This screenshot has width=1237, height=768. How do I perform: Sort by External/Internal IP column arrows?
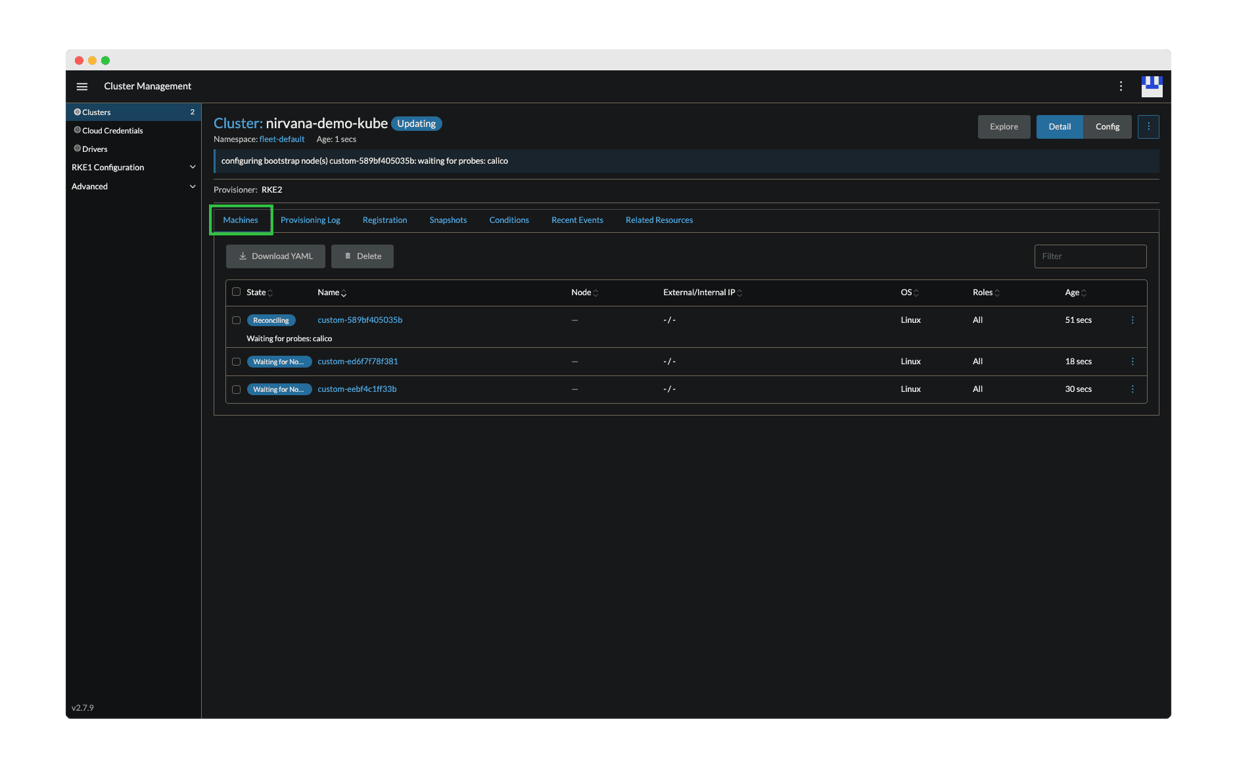pyautogui.click(x=740, y=293)
